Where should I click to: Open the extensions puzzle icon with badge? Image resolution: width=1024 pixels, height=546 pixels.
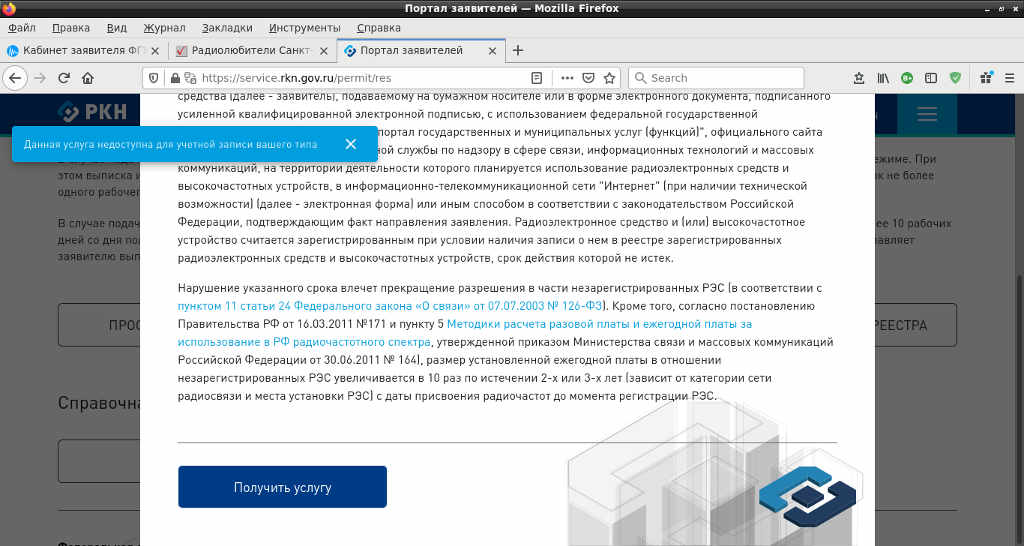click(x=986, y=78)
